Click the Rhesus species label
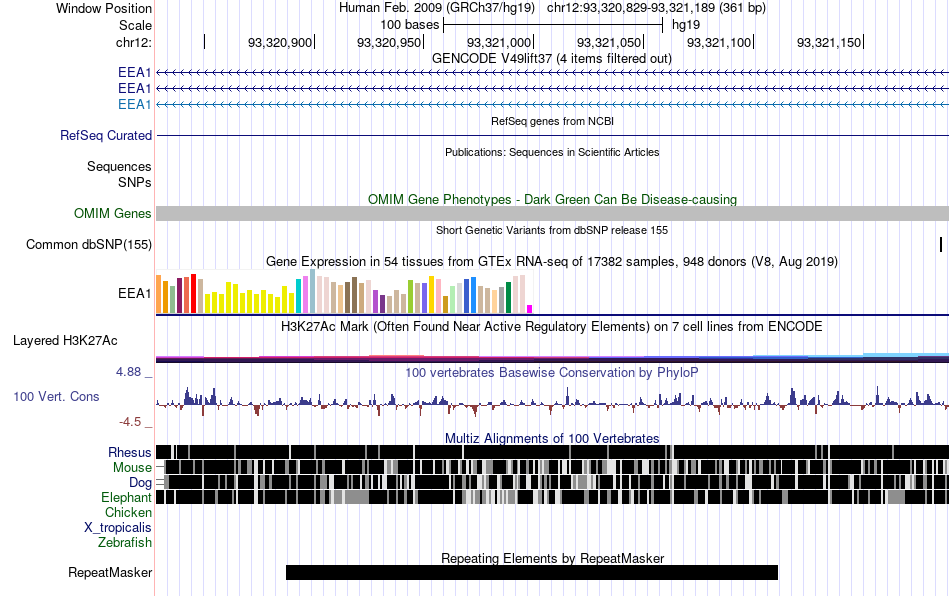 pyautogui.click(x=130, y=452)
